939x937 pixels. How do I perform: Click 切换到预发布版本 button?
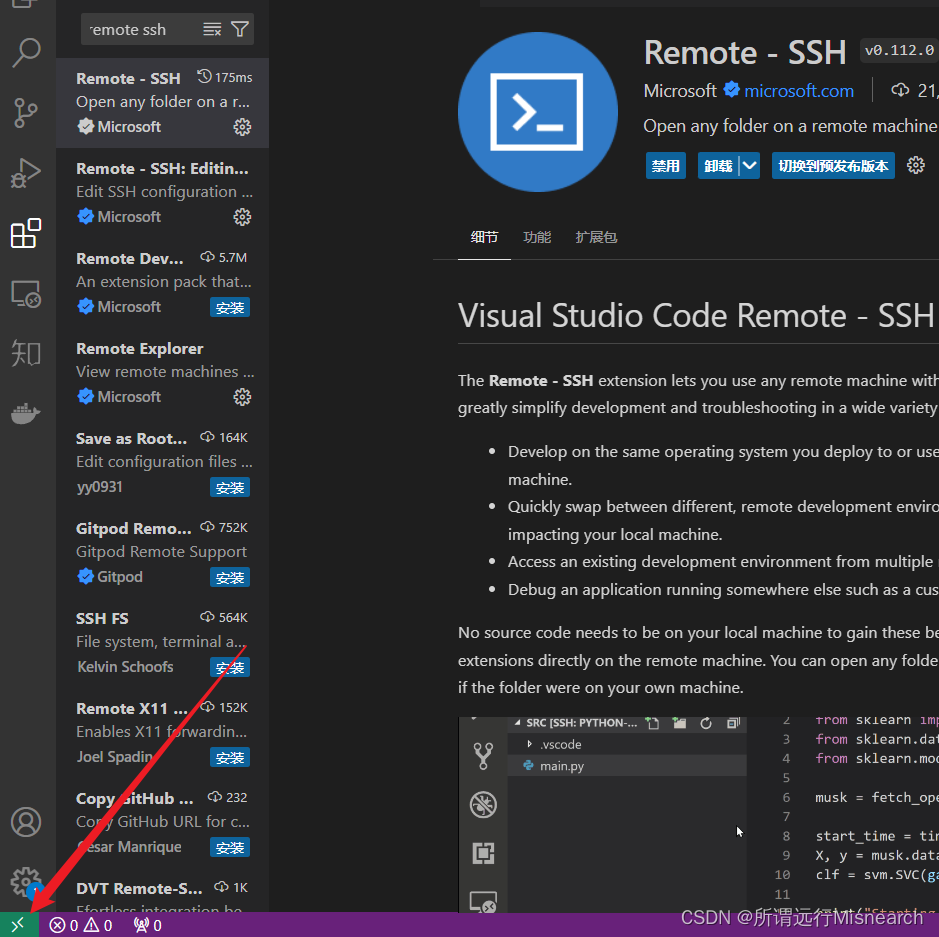point(833,166)
